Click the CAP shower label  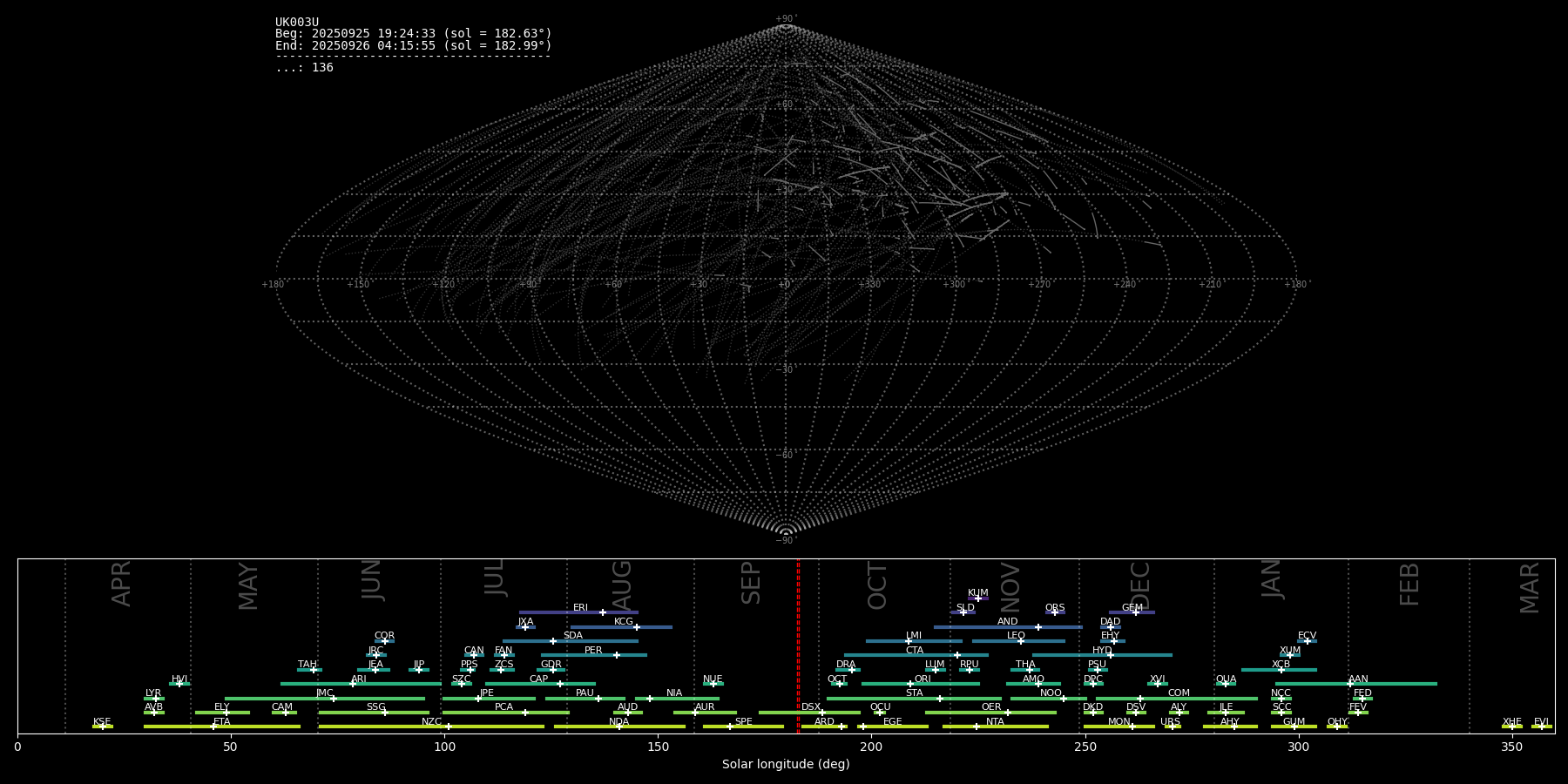click(539, 679)
